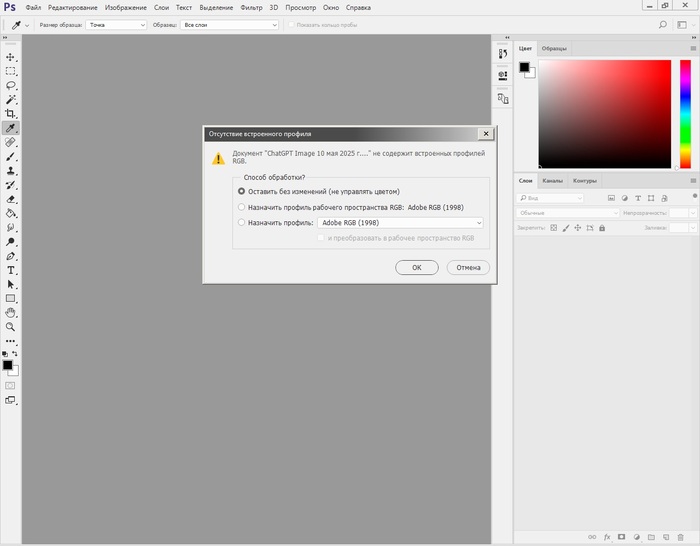
Task: Open the 'Размер образца' Точка dropdown
Action: pos(114,24)
